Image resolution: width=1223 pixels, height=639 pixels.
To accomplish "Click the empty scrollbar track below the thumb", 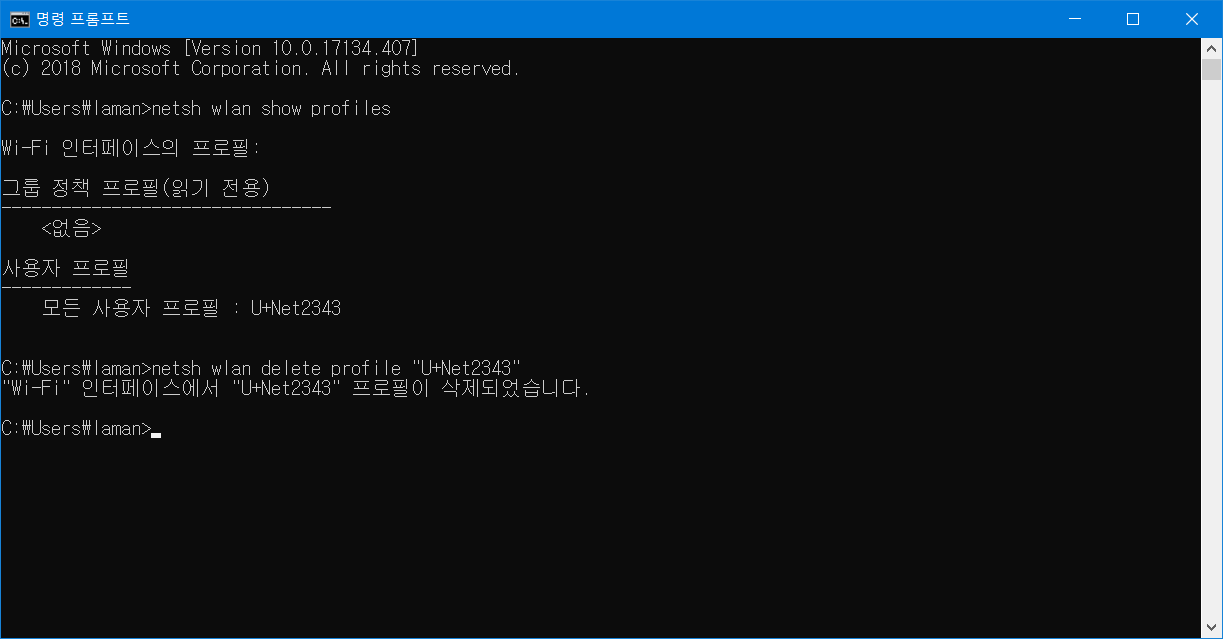I will 1212,350.
